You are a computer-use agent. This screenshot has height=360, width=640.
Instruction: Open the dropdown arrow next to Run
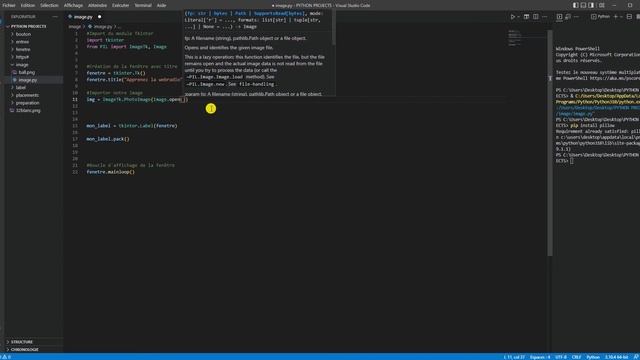[x=518, y=17]
